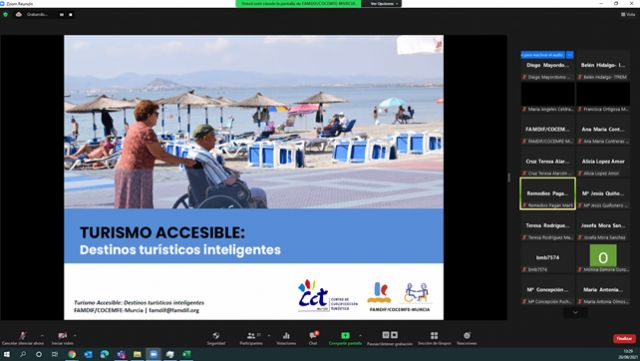This screenshot has width=640, height=361.
Task: Open Task View on taskbar
Action: click(55, 354)
